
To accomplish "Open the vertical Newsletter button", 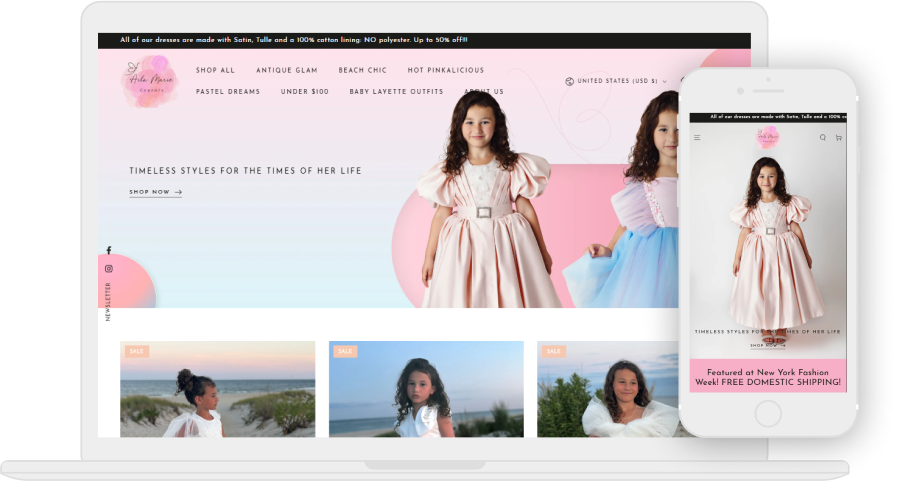I will pos(108,302).
